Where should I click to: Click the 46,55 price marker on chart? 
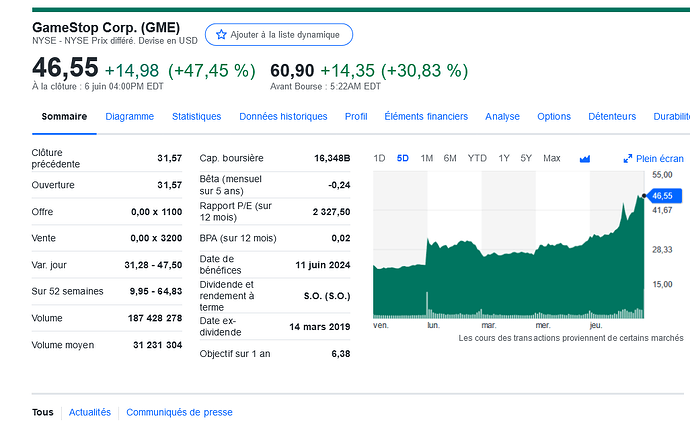(x=665, y=196)
